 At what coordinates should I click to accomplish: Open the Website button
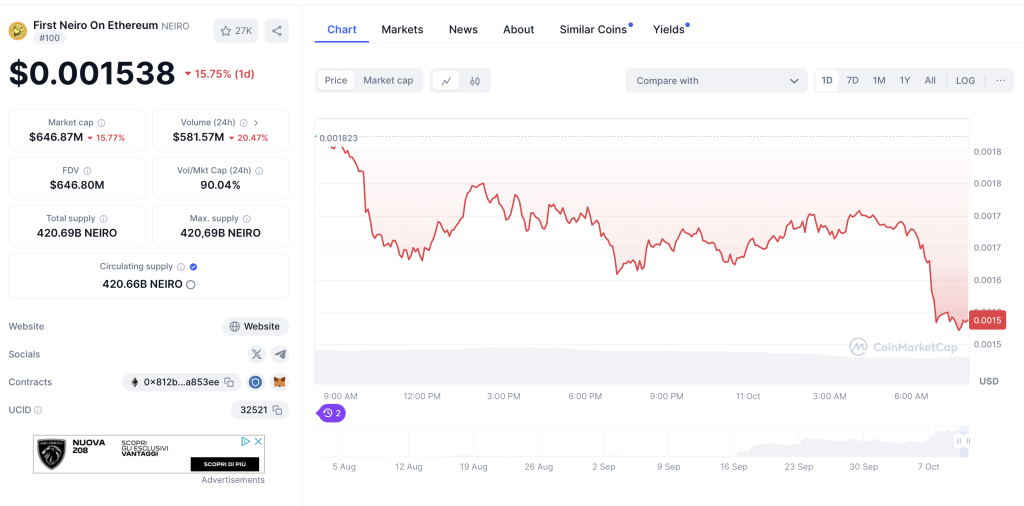[255, 326]
